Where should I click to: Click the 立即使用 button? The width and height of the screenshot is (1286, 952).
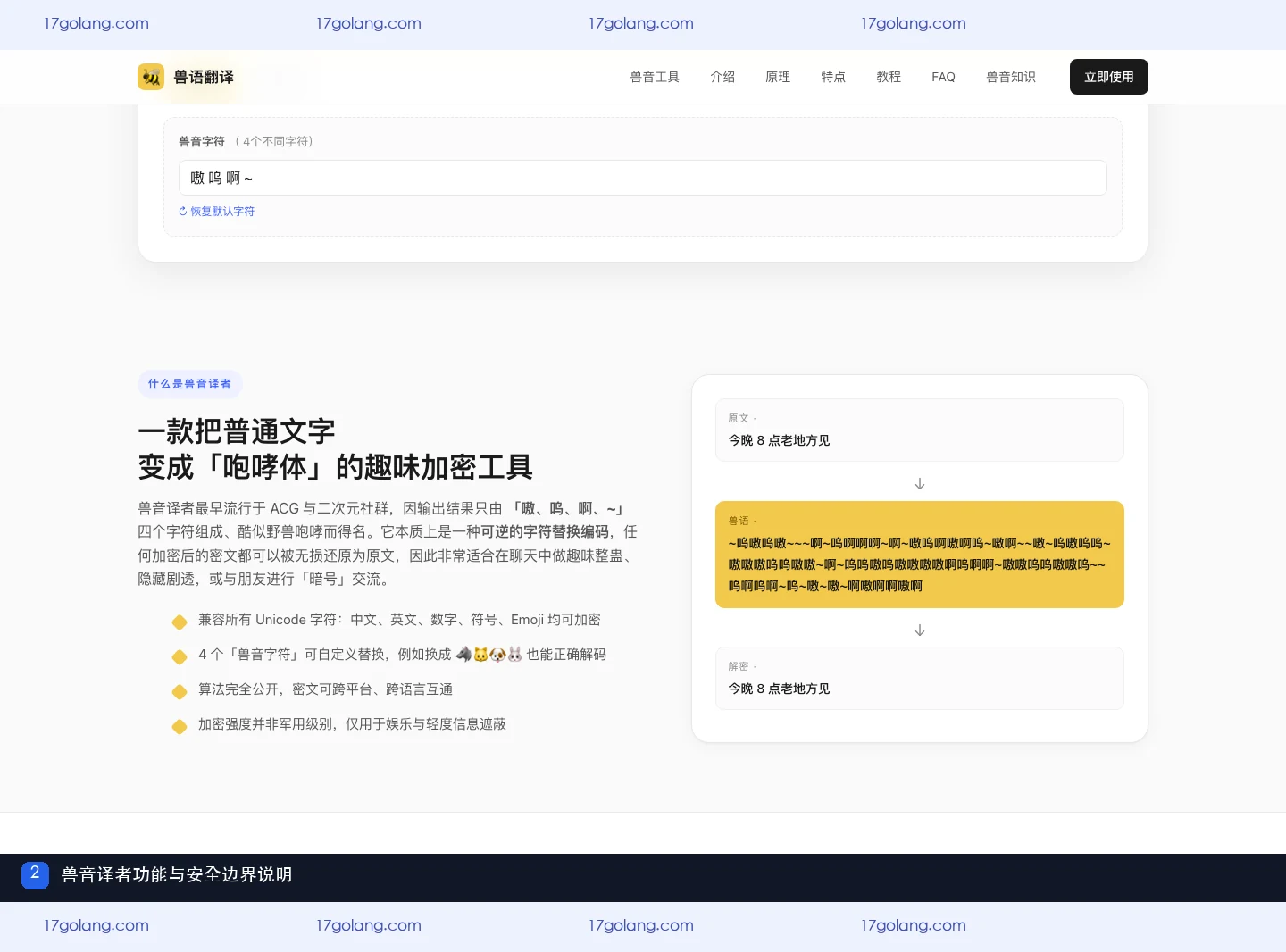coord(1109,77)
